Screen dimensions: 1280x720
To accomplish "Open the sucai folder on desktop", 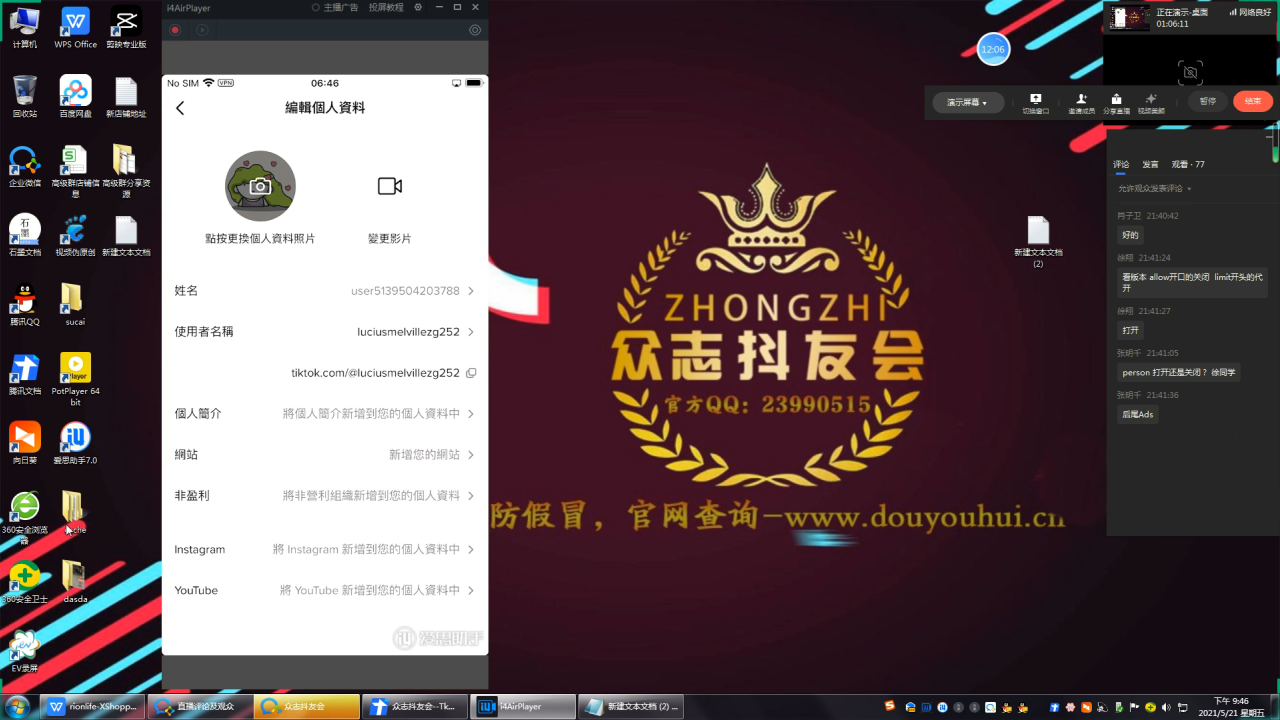I will point(76,304).
